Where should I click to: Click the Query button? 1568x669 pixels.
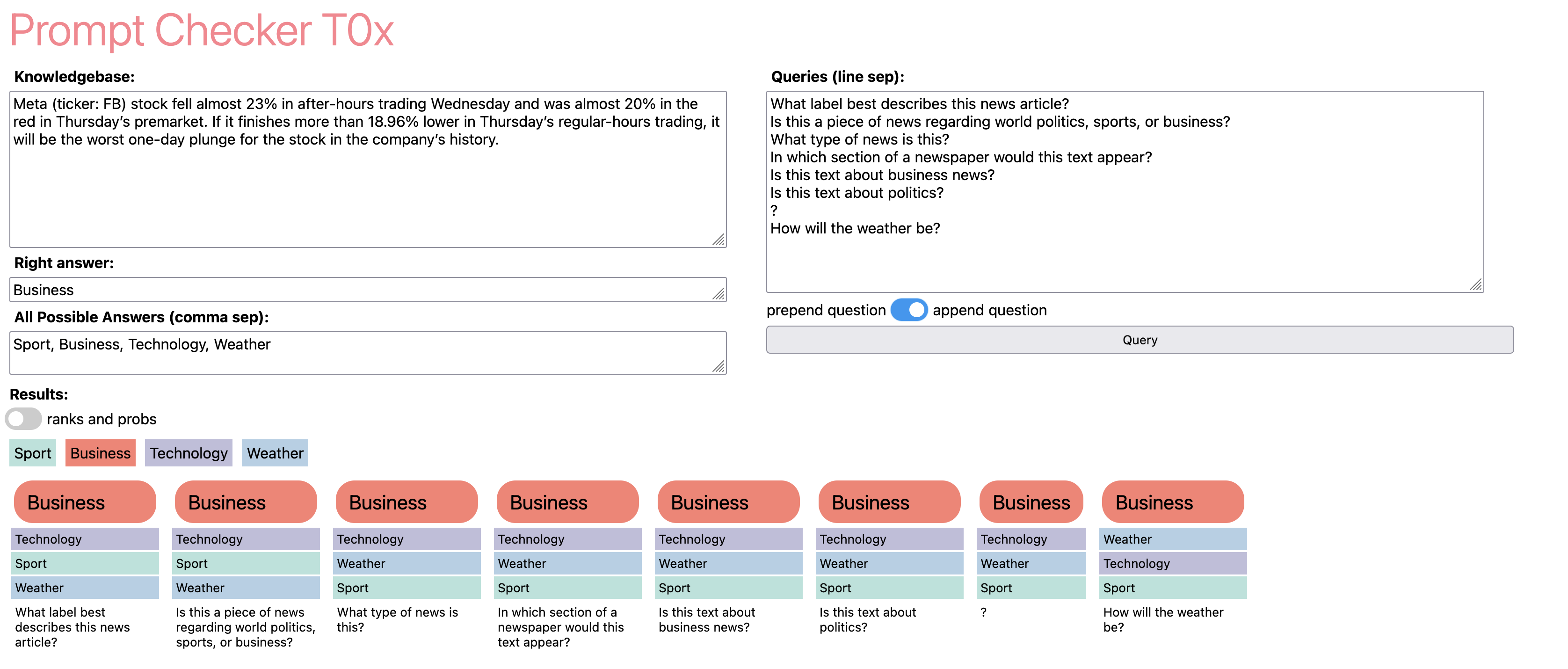(1139, 340)
